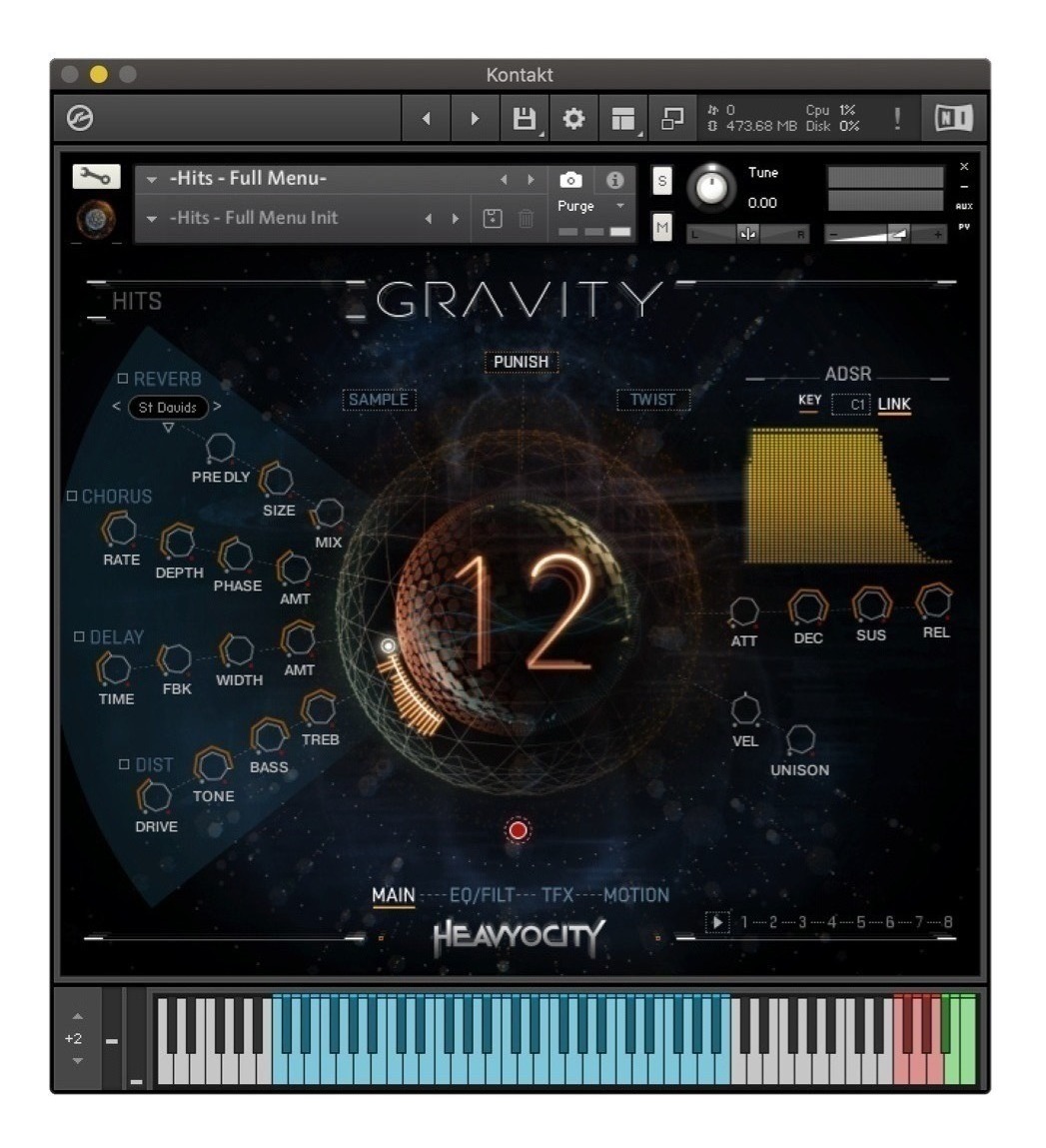Click the Gravity instrument thumbnail icon

point(96,219)
